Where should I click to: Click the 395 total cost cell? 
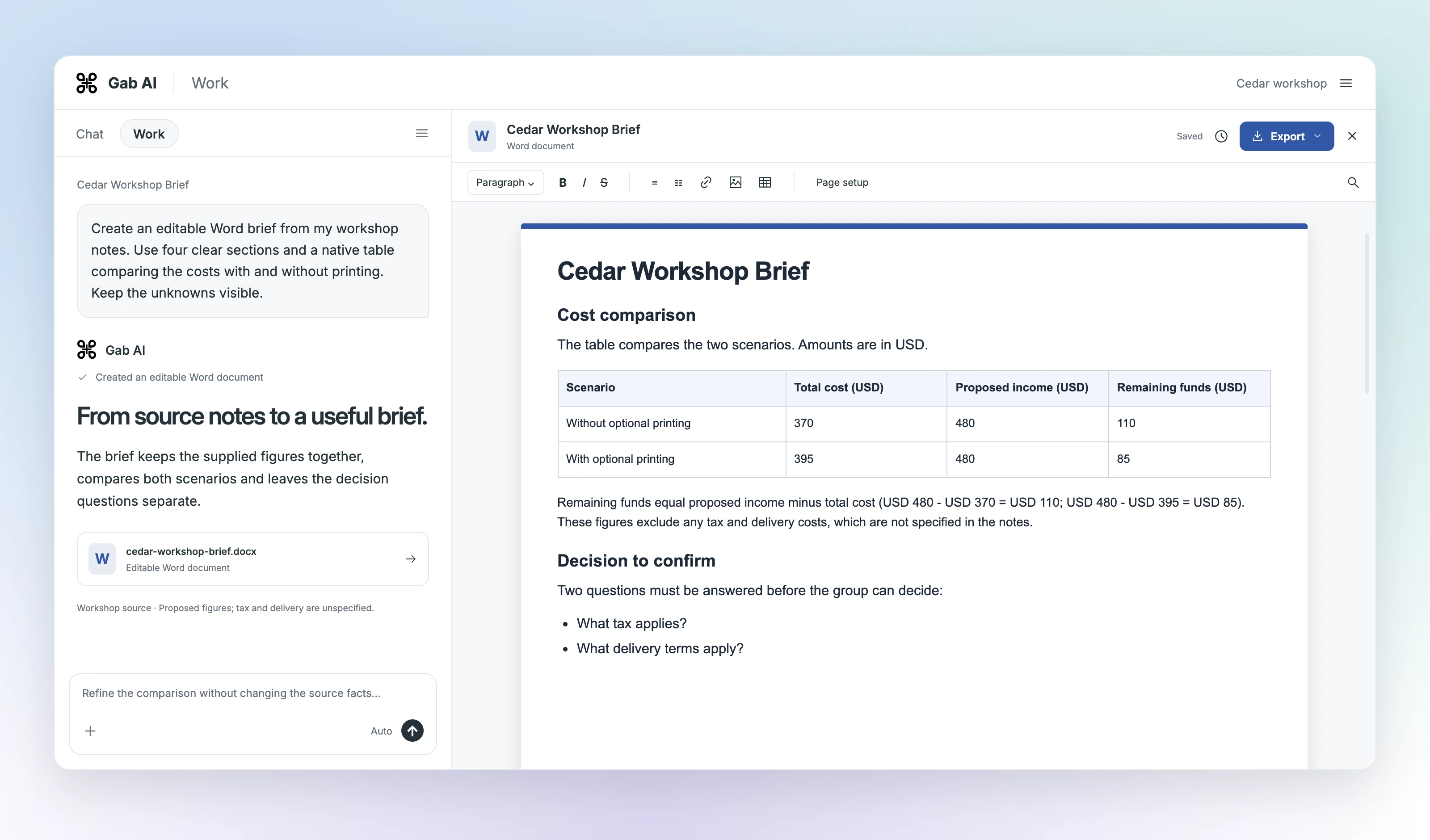[866, 459]
